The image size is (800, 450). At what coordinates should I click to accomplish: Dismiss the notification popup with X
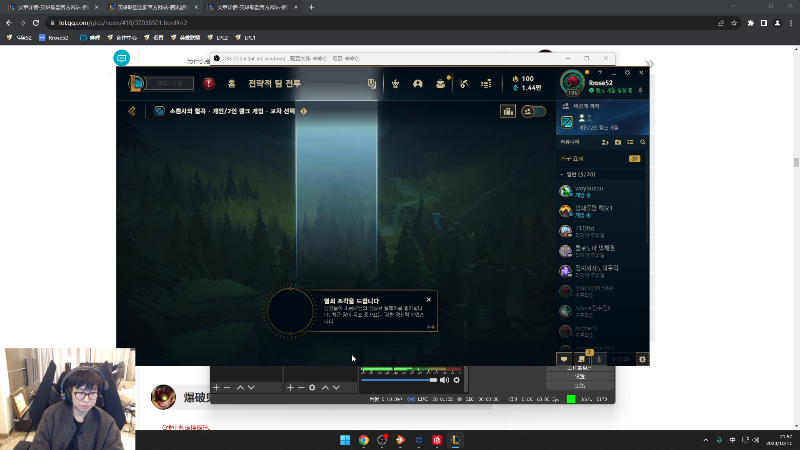click(x=429, y=300)
